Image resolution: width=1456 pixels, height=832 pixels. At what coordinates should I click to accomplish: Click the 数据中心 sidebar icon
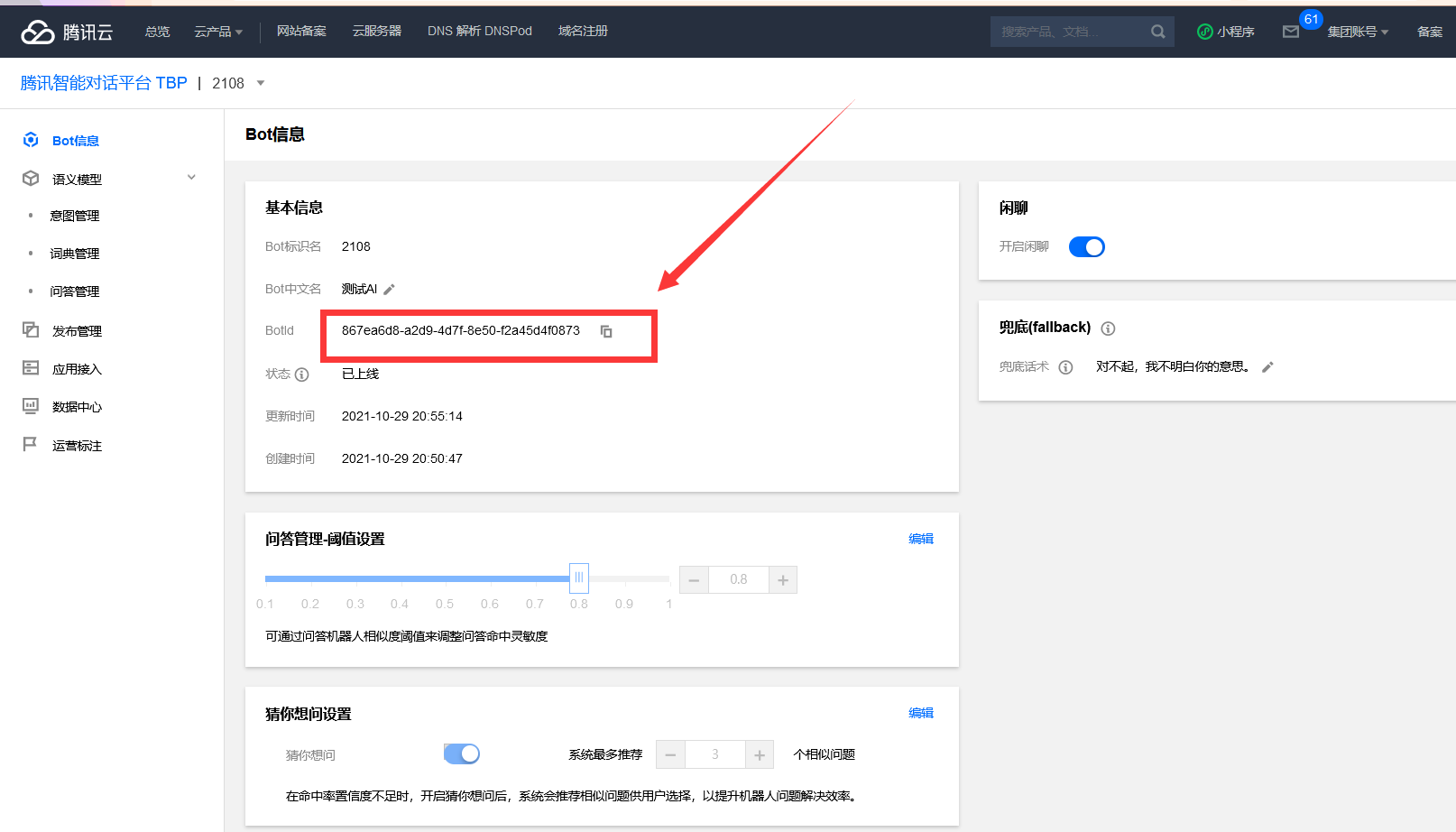tap(31, 406)
